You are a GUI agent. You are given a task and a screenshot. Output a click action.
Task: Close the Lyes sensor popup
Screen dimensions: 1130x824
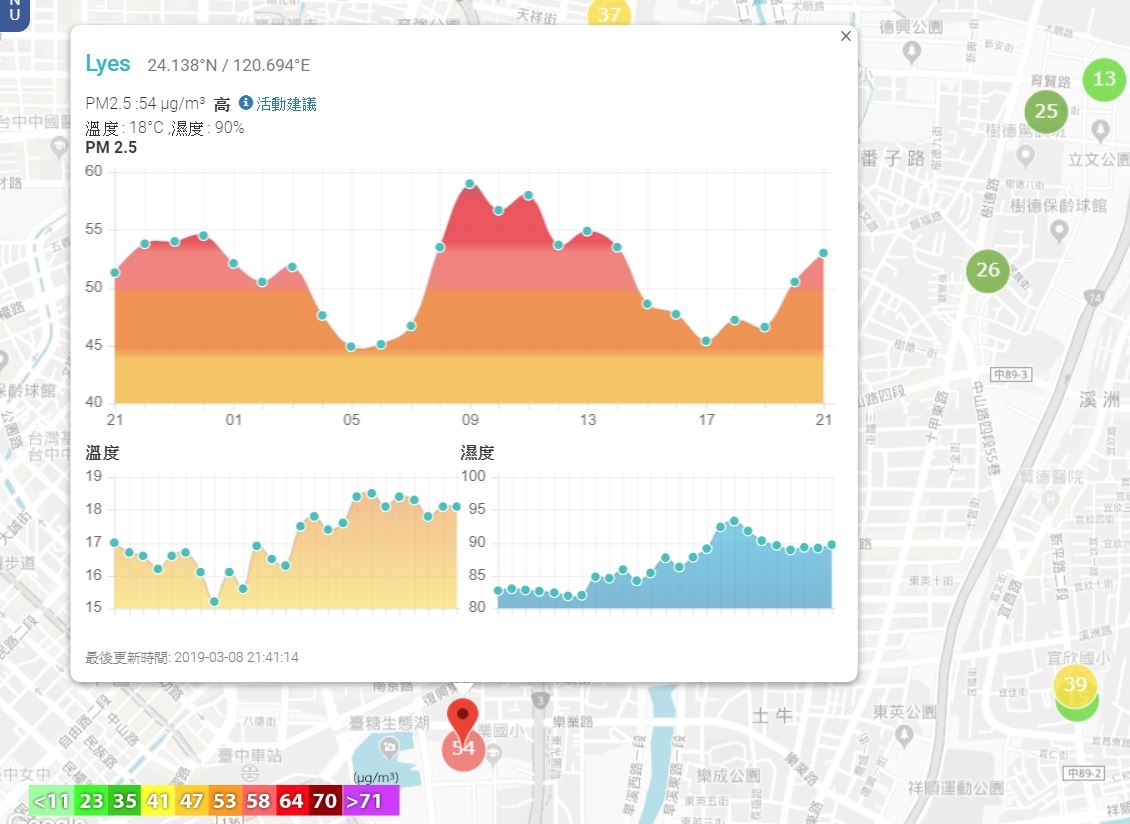pos(845,36)
